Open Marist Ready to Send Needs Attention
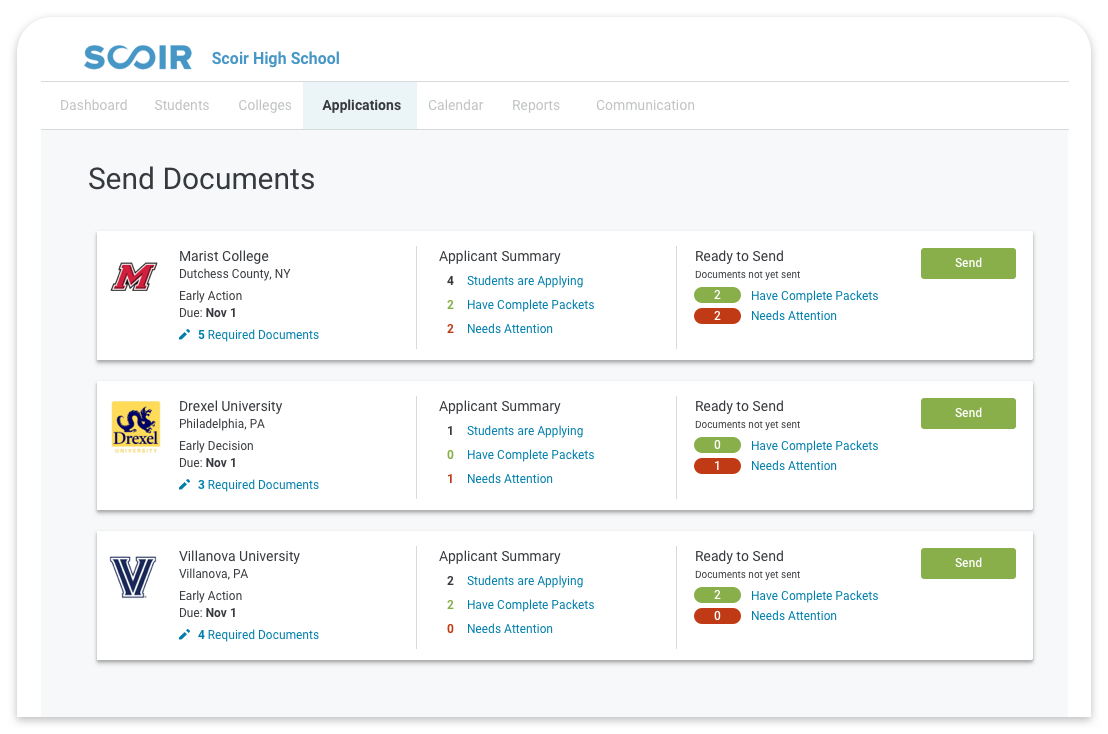This screenshot has width=1108, height=734. click(794, 316)
